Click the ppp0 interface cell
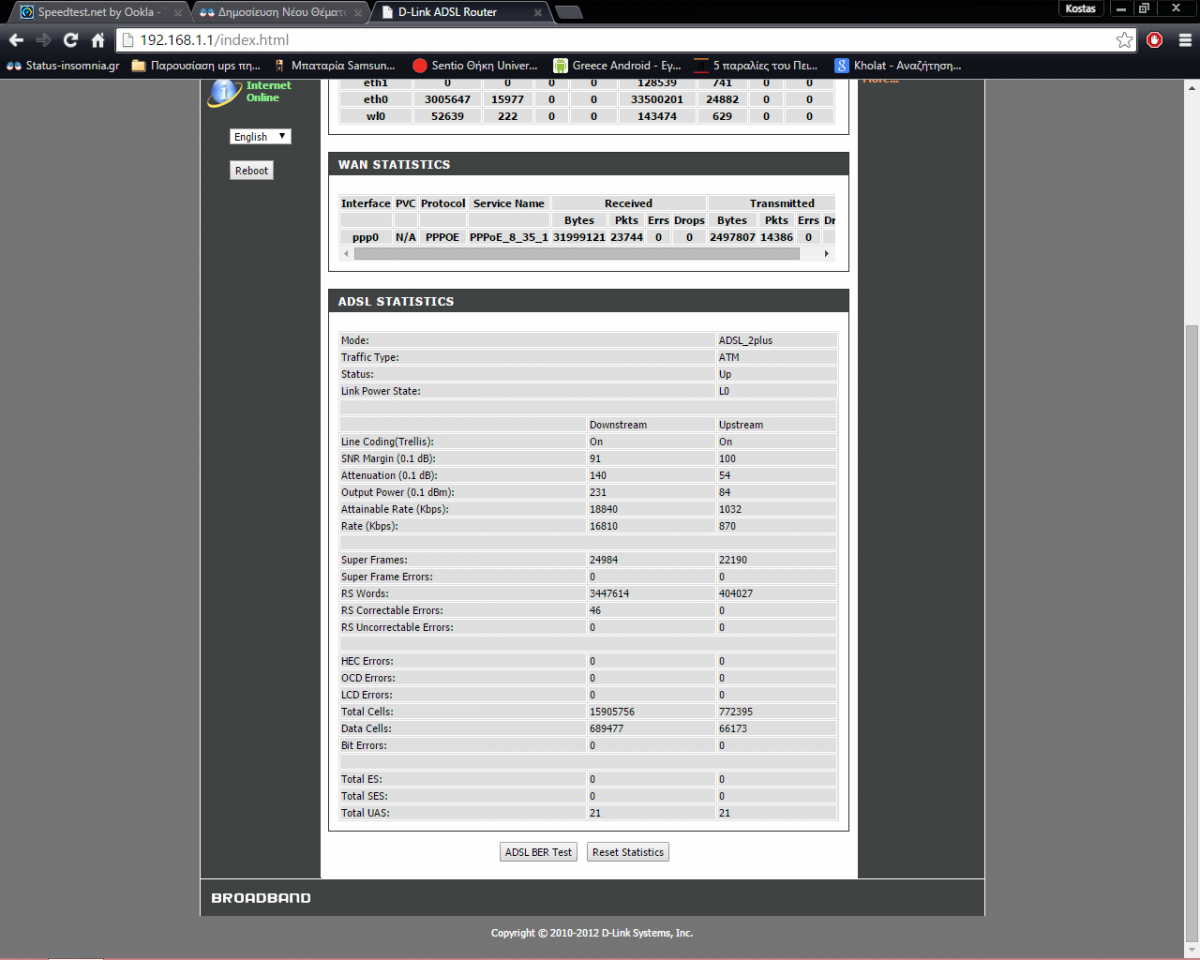Screen dimensions: 1200x960 click(x=365, y=237)
